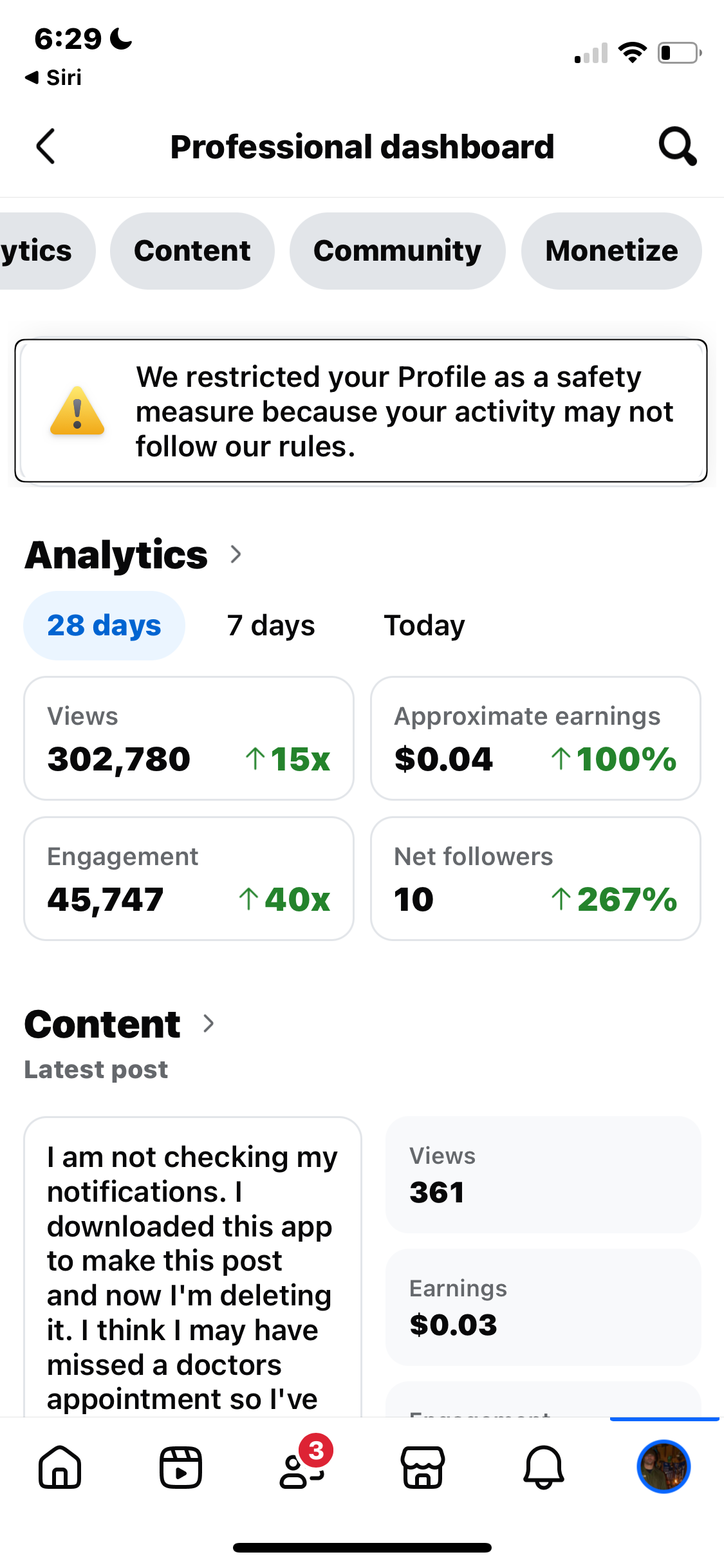The image size is (724, 1568).
Task: Tap the profile restricted warning banner
Action: (361, 411)
